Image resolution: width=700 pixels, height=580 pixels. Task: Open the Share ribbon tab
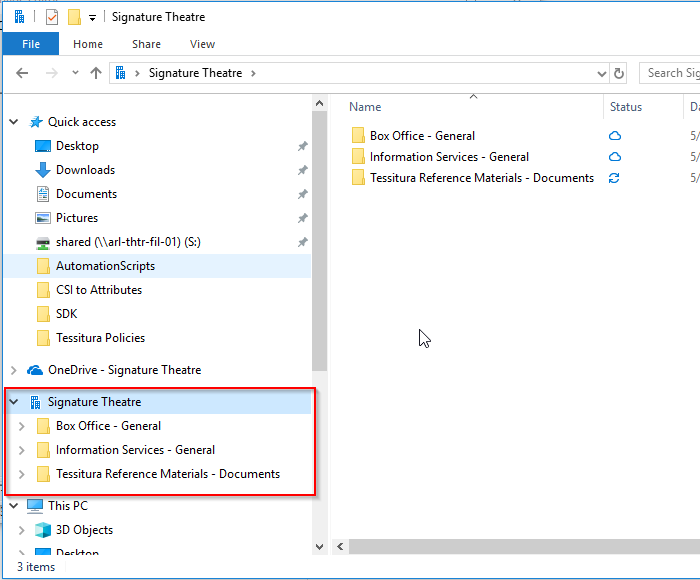click(x=146, y=44)
